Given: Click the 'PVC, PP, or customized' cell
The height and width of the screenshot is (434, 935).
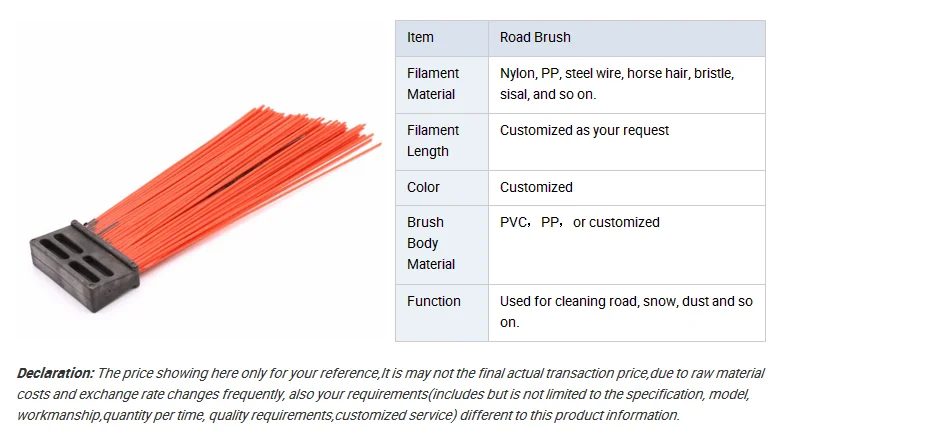Looking at the screenshot, I should pyautogui.click(x=580, y=222).
